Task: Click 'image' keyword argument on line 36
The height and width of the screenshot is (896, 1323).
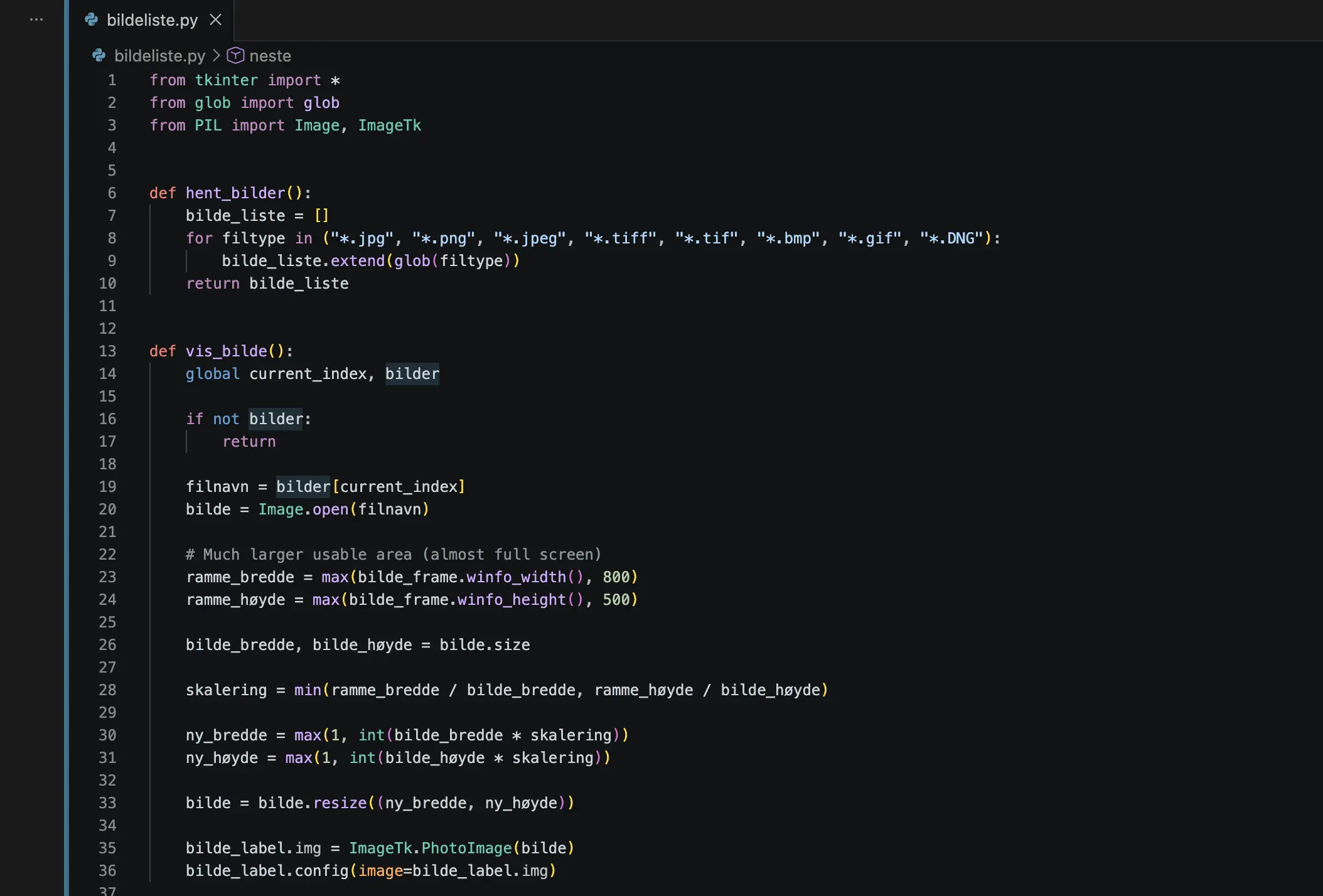Action: (381, 871)
